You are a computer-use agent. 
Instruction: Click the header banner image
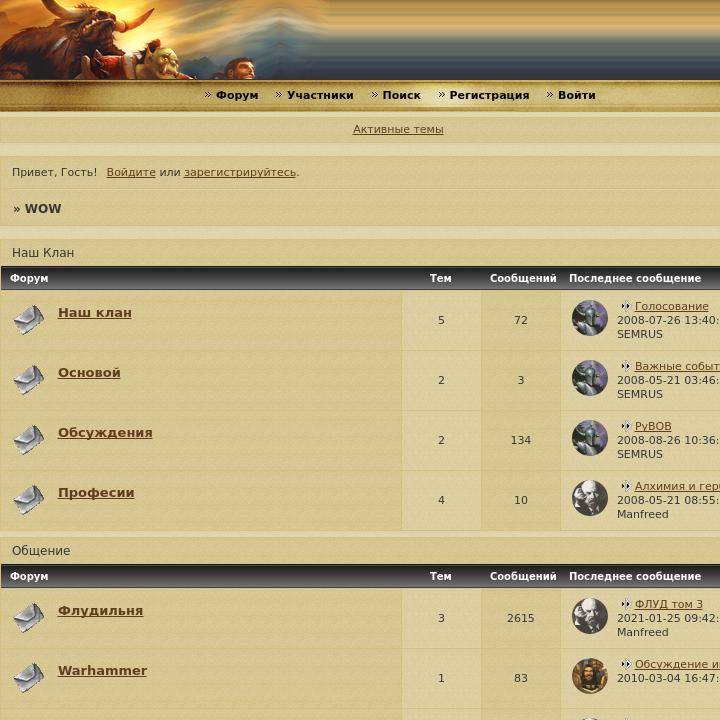[360, 40]
